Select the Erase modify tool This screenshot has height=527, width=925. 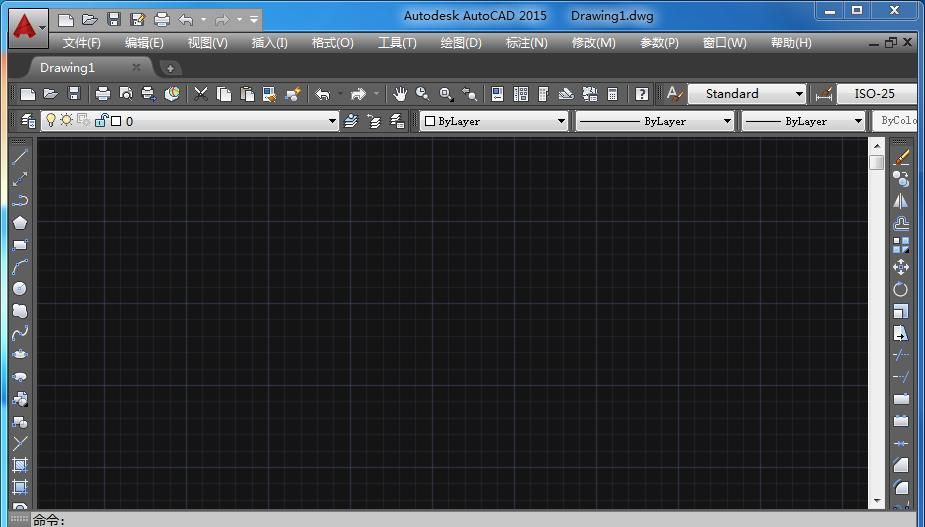(x=901, y=157)
